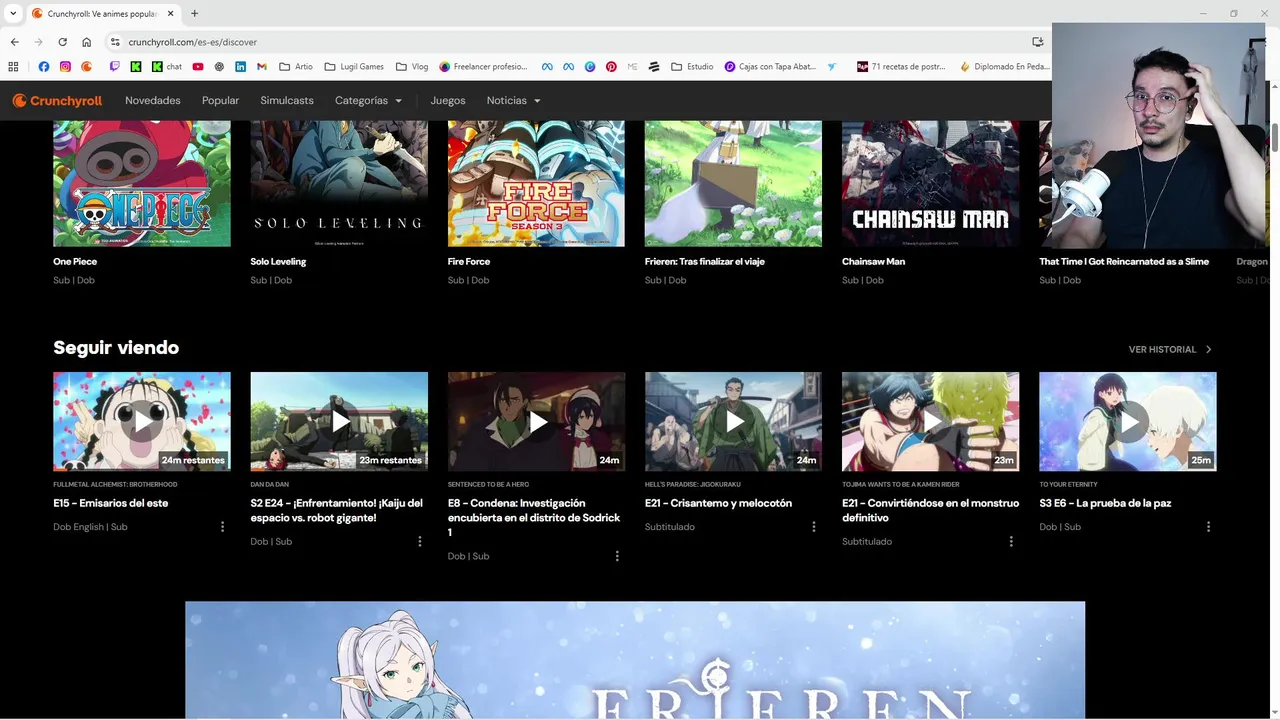This screenshot has height=720, width=1280.
Task: Expand the Categorías dropdown
Action: coord(368,100)
